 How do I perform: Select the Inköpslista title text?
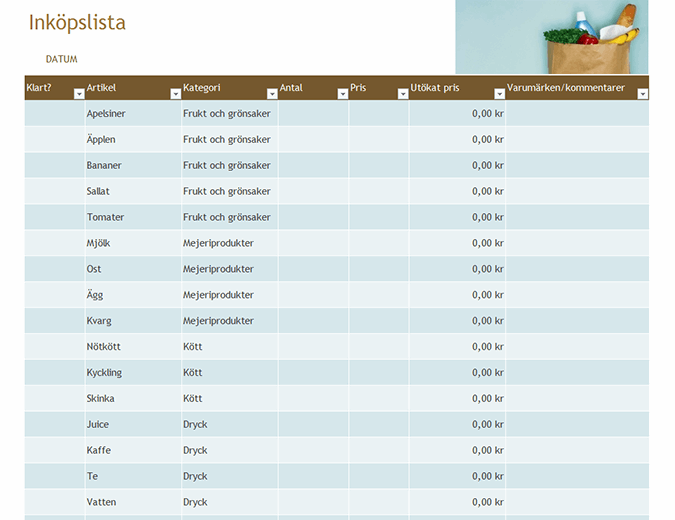(77, 23)
